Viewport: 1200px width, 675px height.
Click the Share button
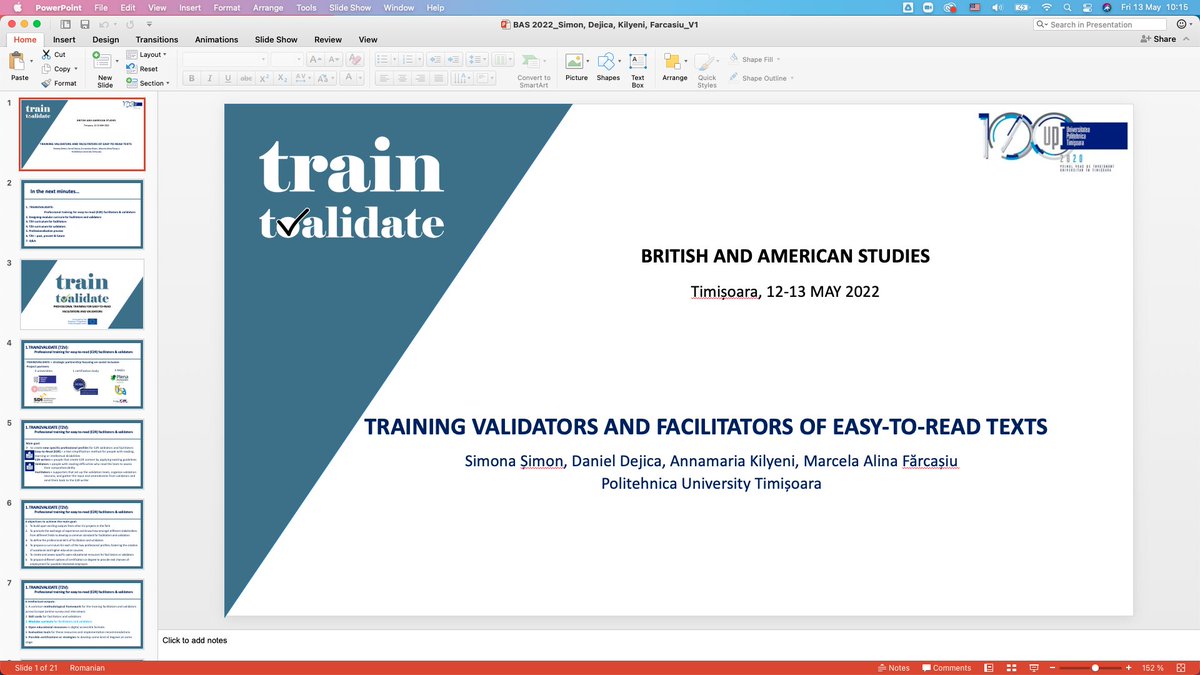pos(1159,39)
